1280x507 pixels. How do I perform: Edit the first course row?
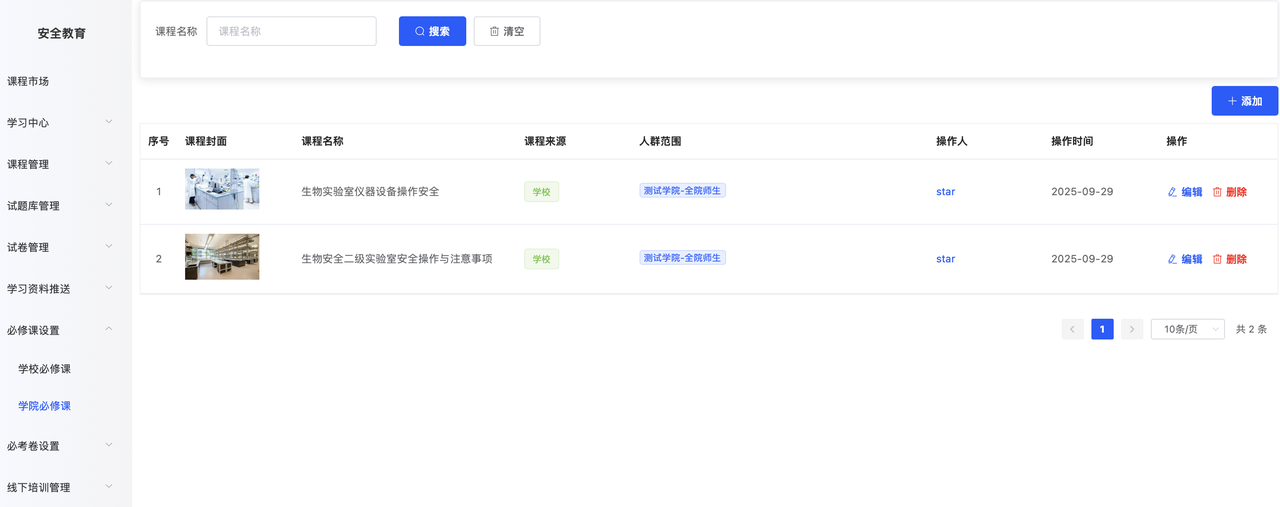point(1185,192)
